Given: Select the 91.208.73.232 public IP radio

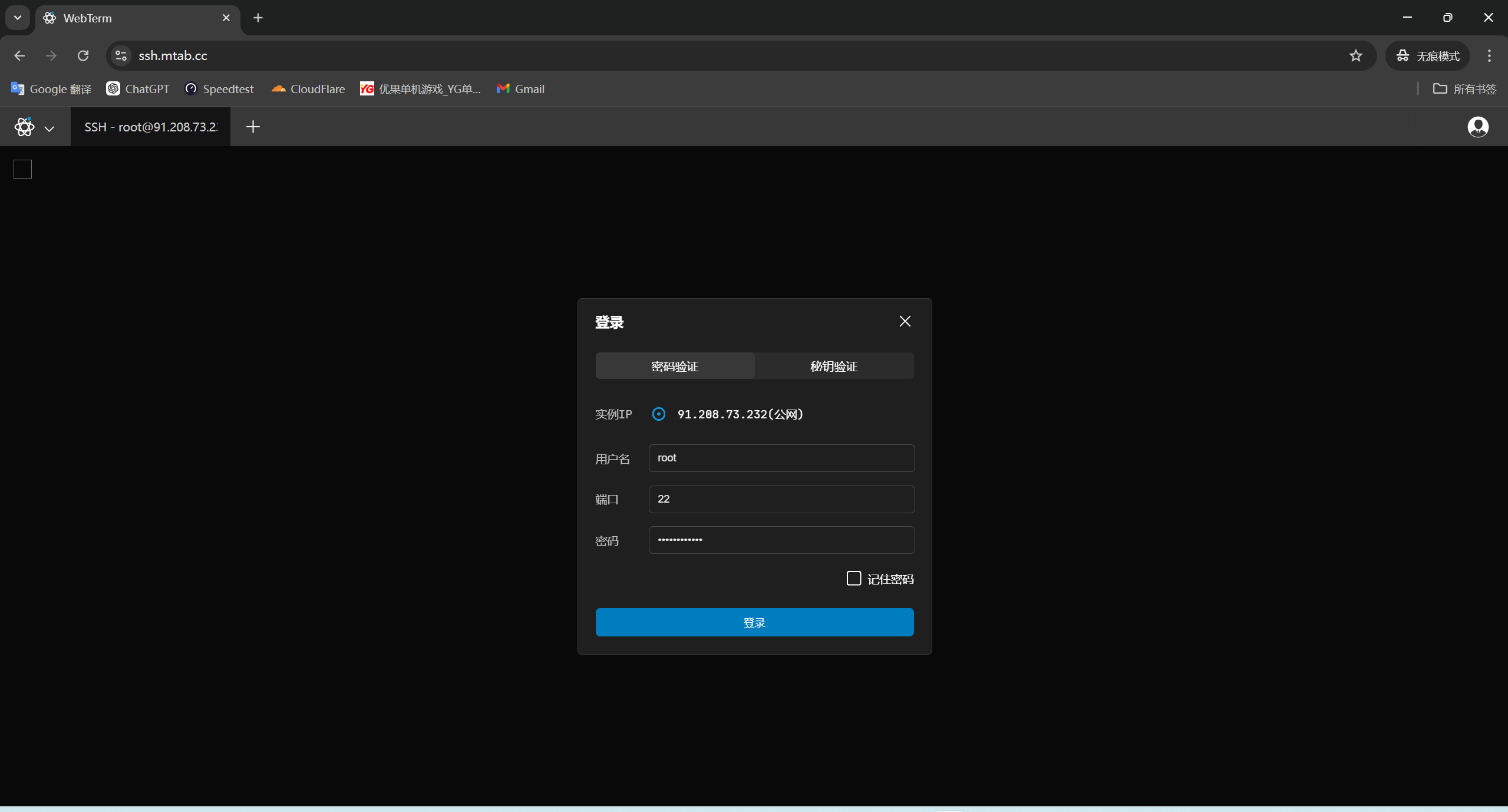Looking at the screenshot, I should (x=659, y=414).
